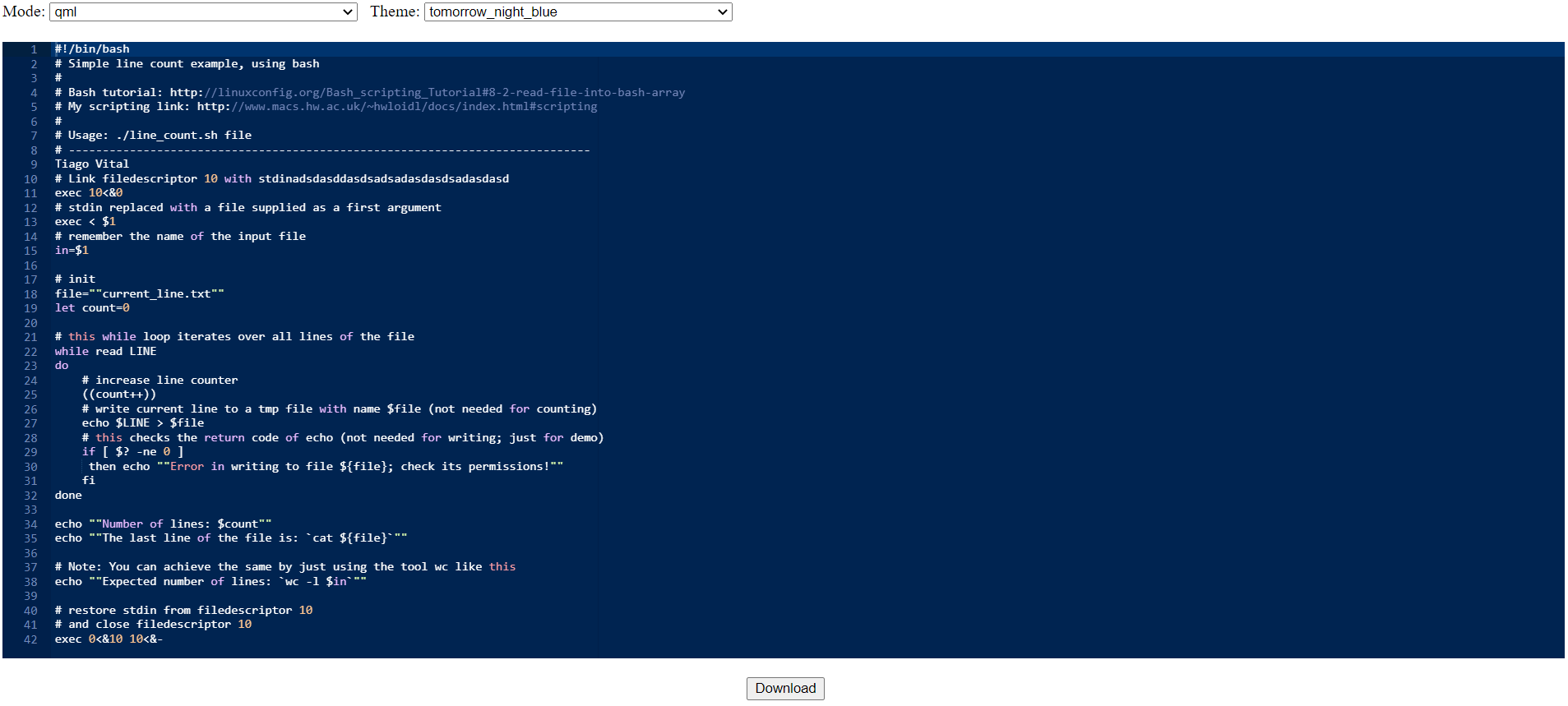This screenshot has width=1568, height=706.
Task: Click the 'echo Number of lines: $count' line
Action: [164, 524]
